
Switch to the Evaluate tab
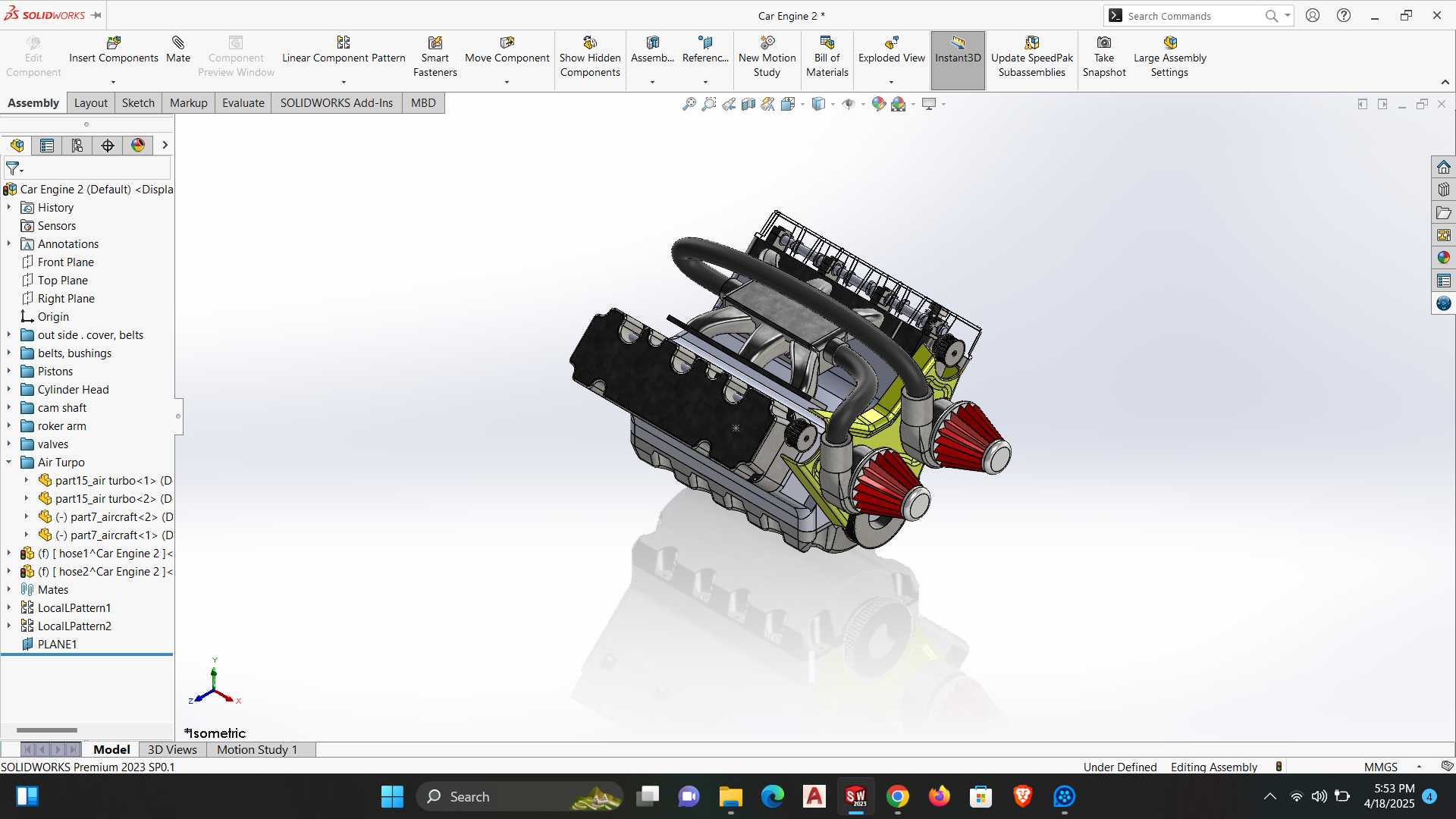[x=243, y=103]
